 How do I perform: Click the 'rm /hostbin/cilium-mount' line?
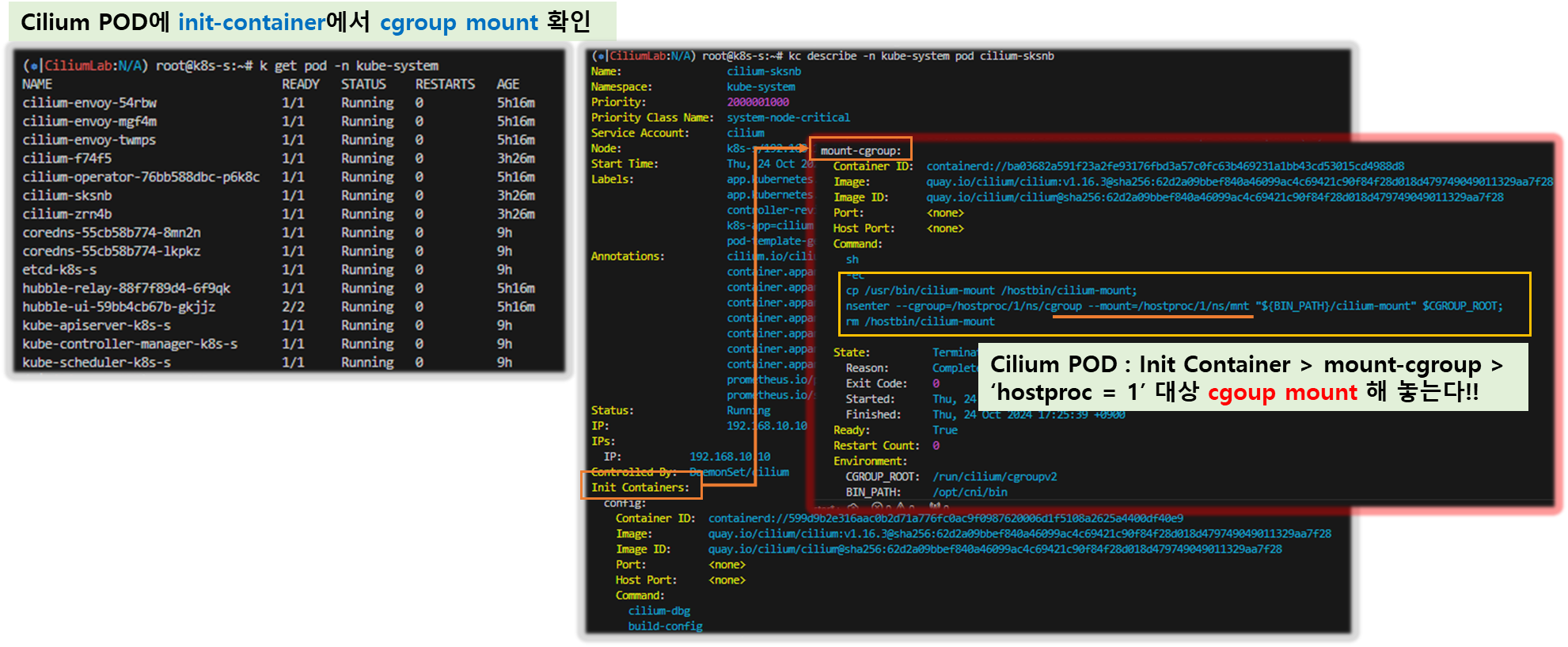pyautogui.click(x=920, y=322)
